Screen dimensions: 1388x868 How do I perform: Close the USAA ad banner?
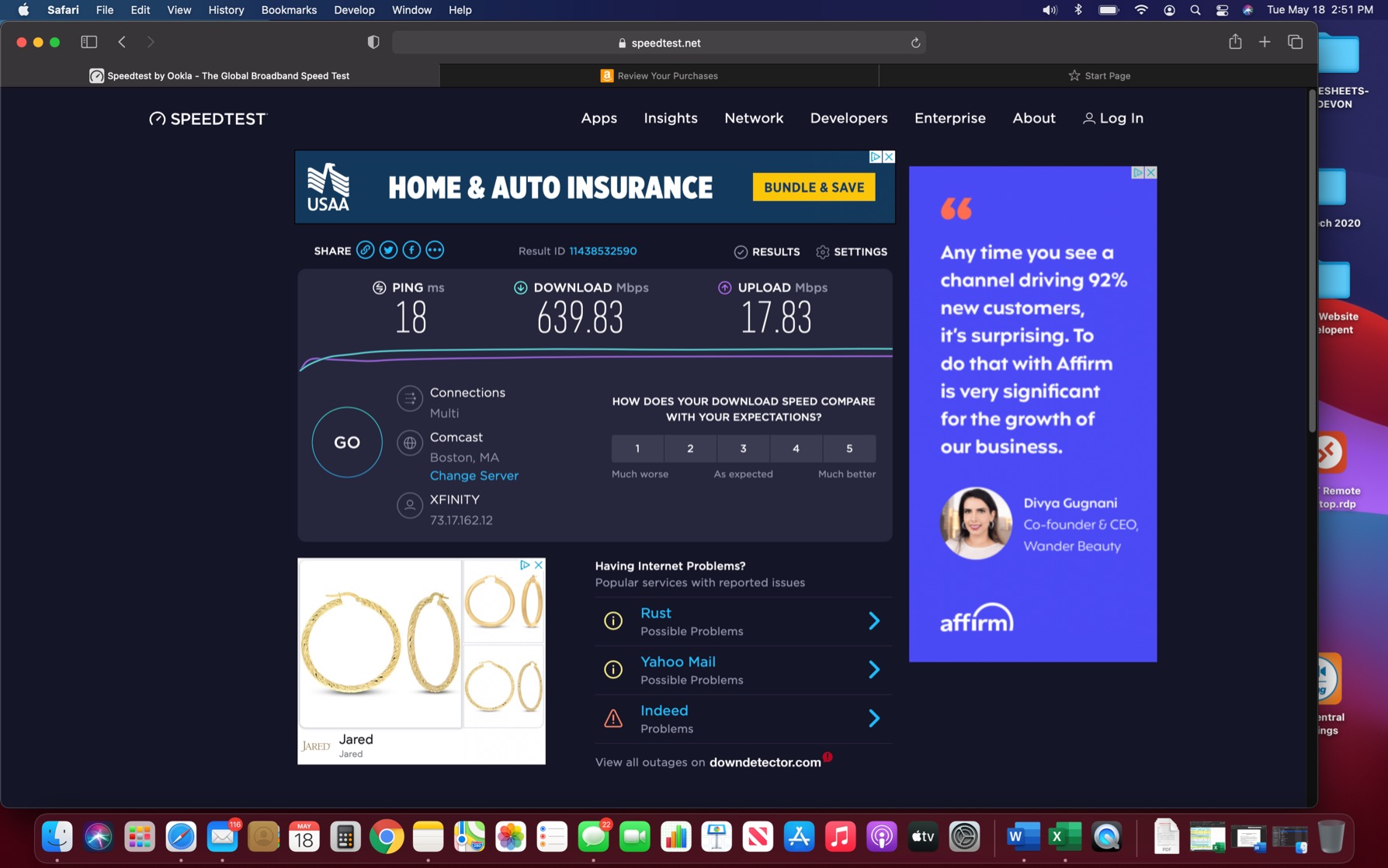coord(889,157)
